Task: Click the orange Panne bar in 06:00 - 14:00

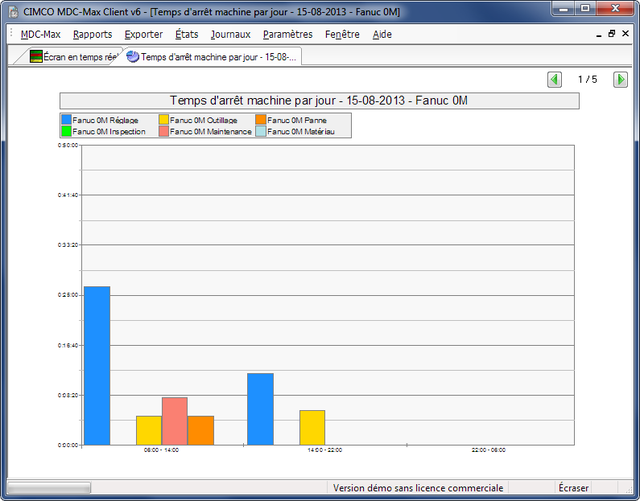Action: (201, 430)
